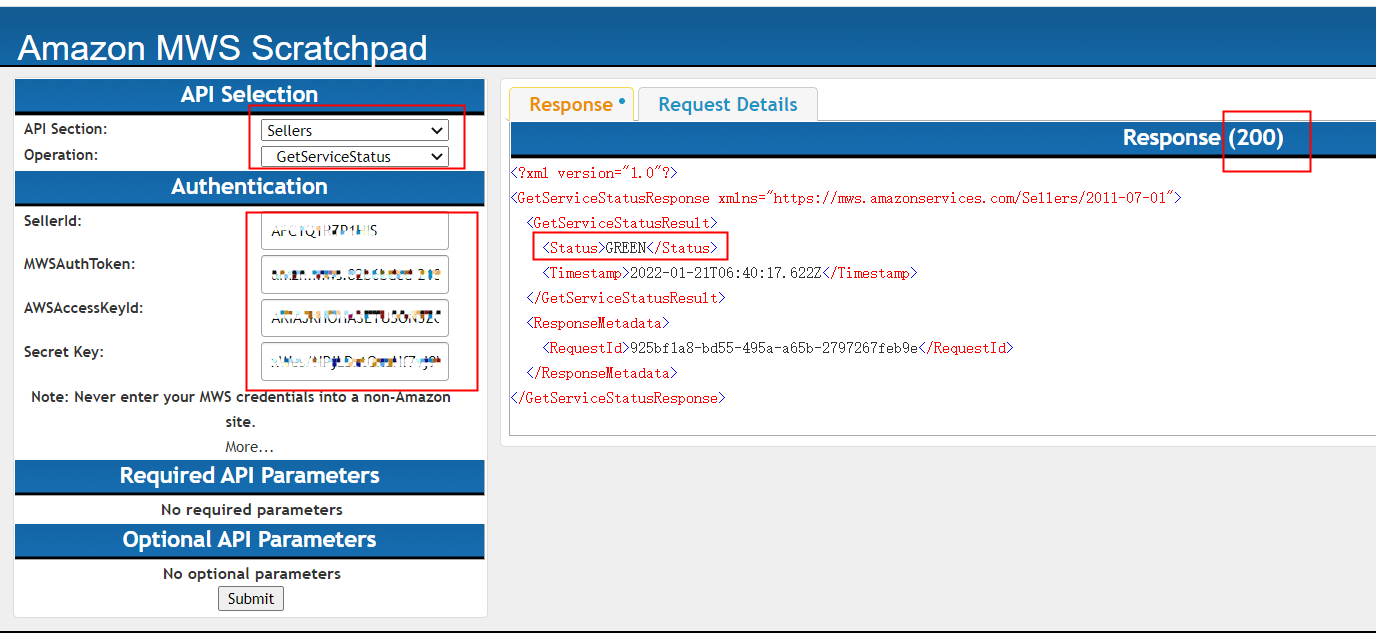Click the AWSAccessKeyId label
The width and height of the screenshot is (1376, 637).
click(84, 308)
